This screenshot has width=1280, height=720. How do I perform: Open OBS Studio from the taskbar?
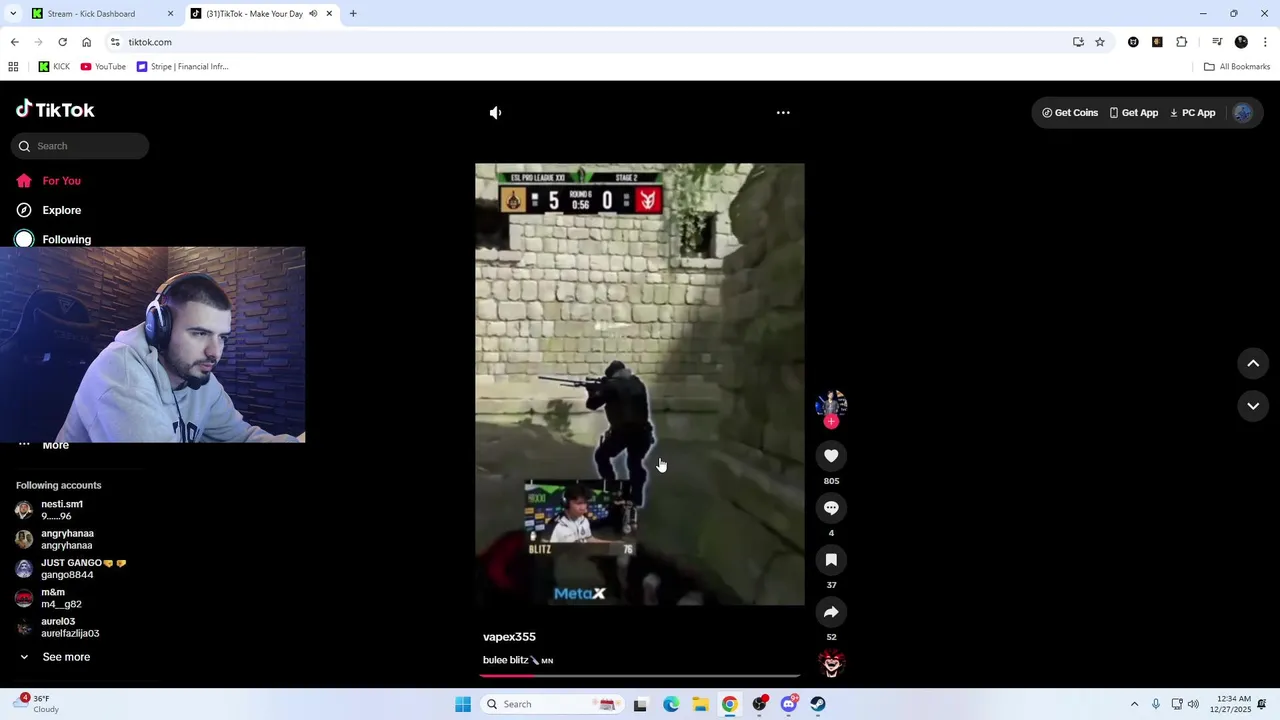coord(759,704)
